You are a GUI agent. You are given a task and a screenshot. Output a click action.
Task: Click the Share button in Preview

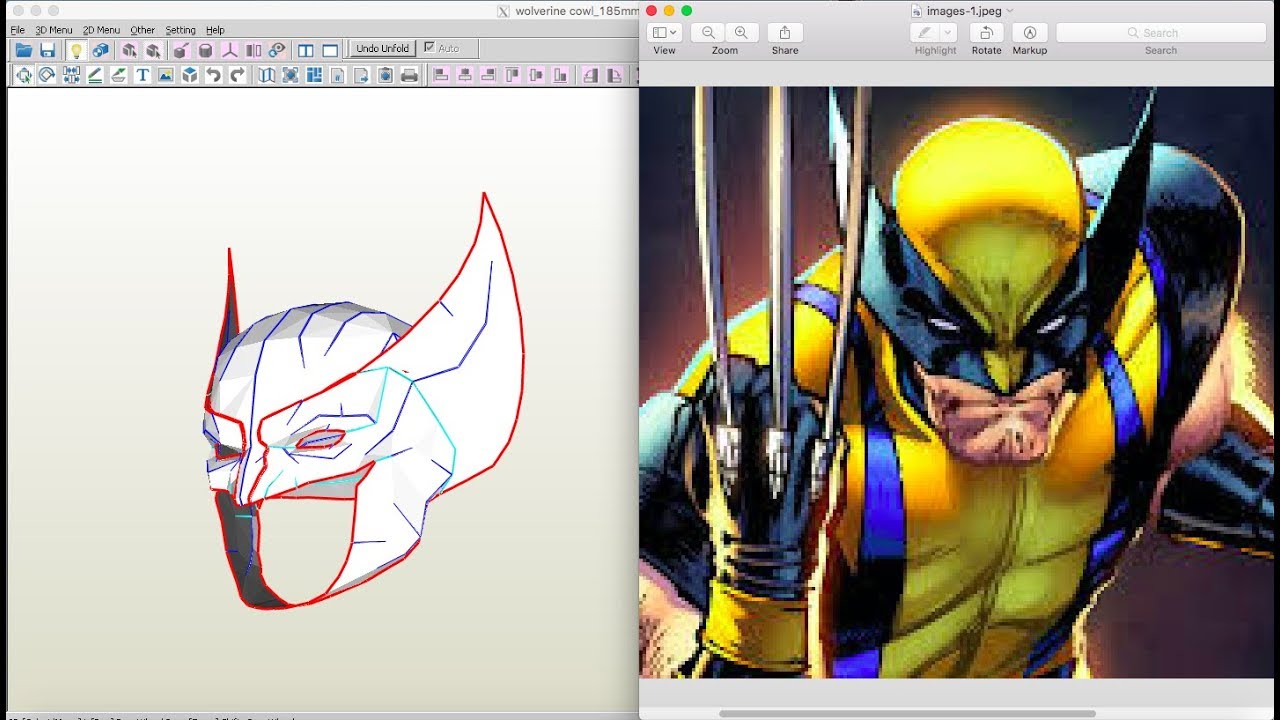coord(785,33)
